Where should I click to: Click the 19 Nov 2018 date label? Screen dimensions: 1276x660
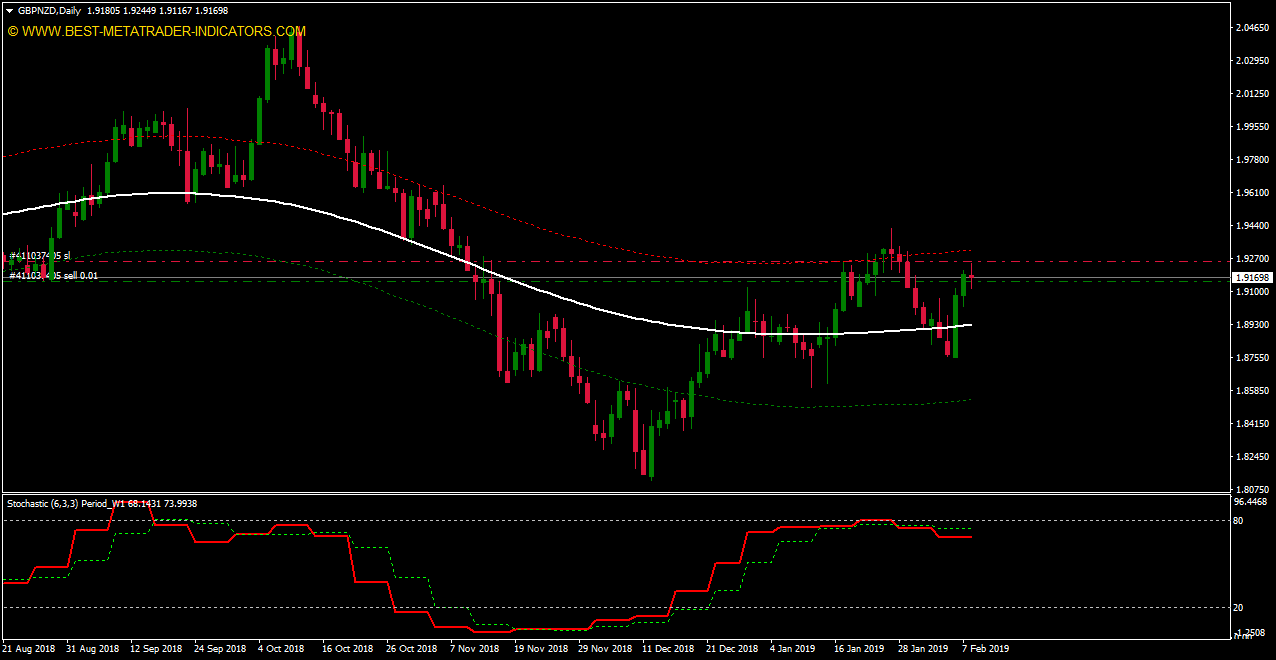coord(543,648)
